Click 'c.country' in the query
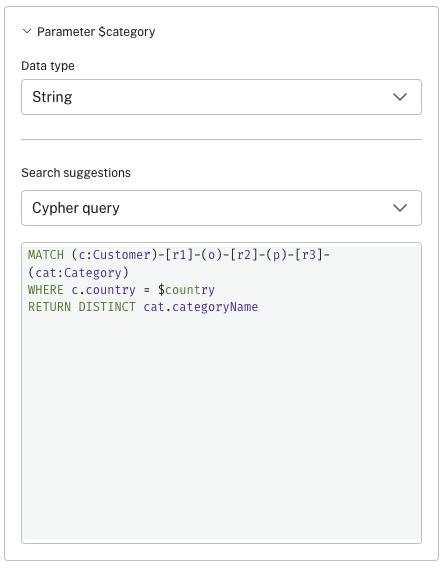 pyautogui.click(x=103, y=290)
